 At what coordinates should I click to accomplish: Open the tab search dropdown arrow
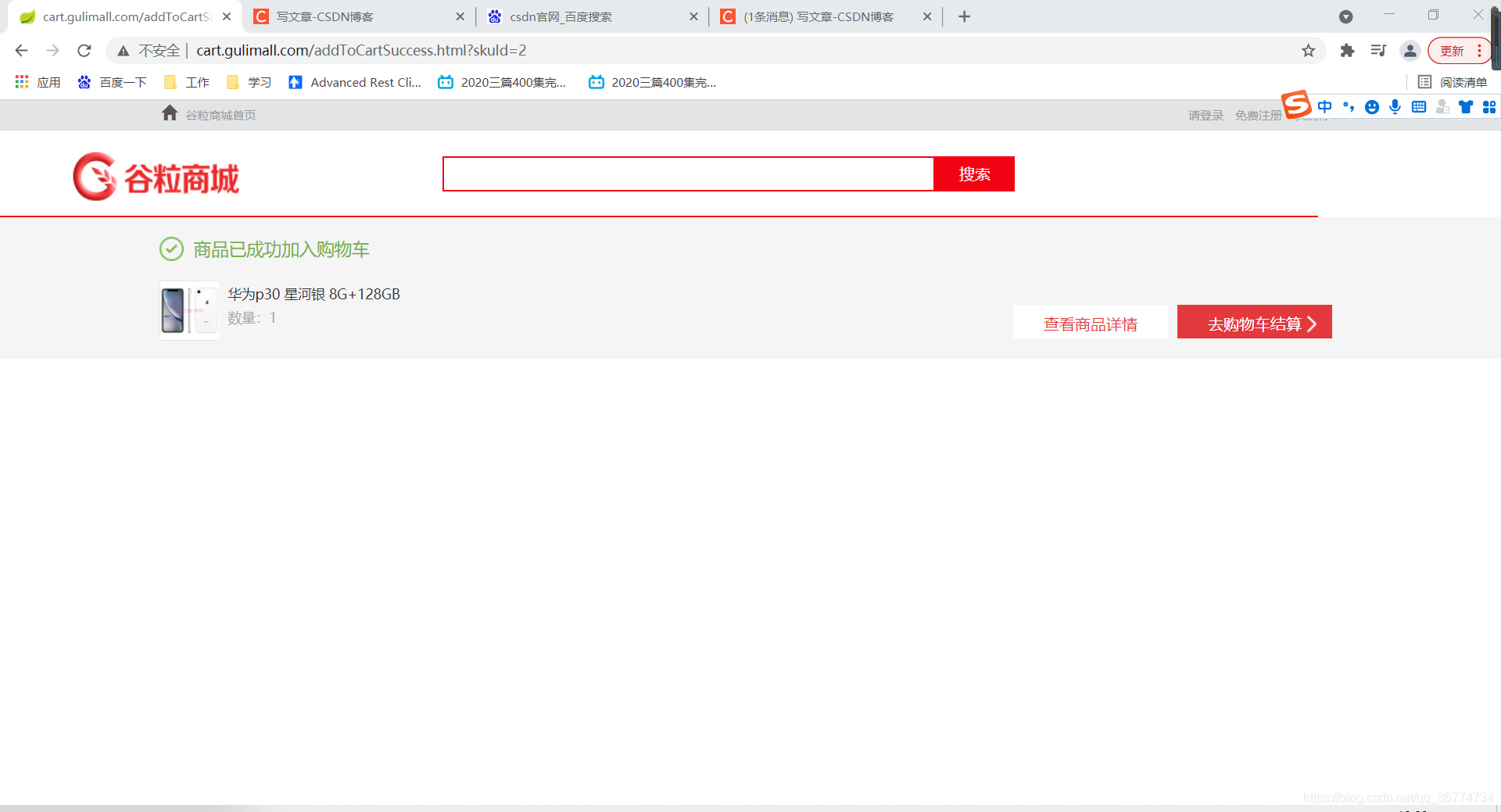coord(1345,16)
